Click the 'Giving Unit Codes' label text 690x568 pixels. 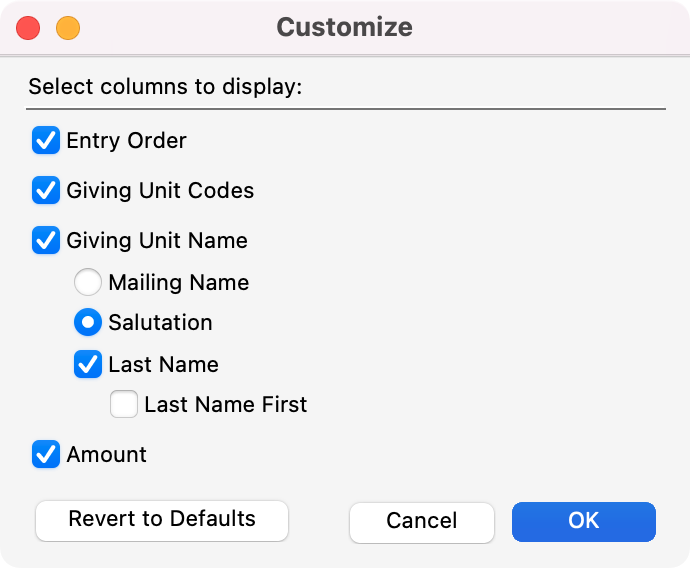pos(160,190)
